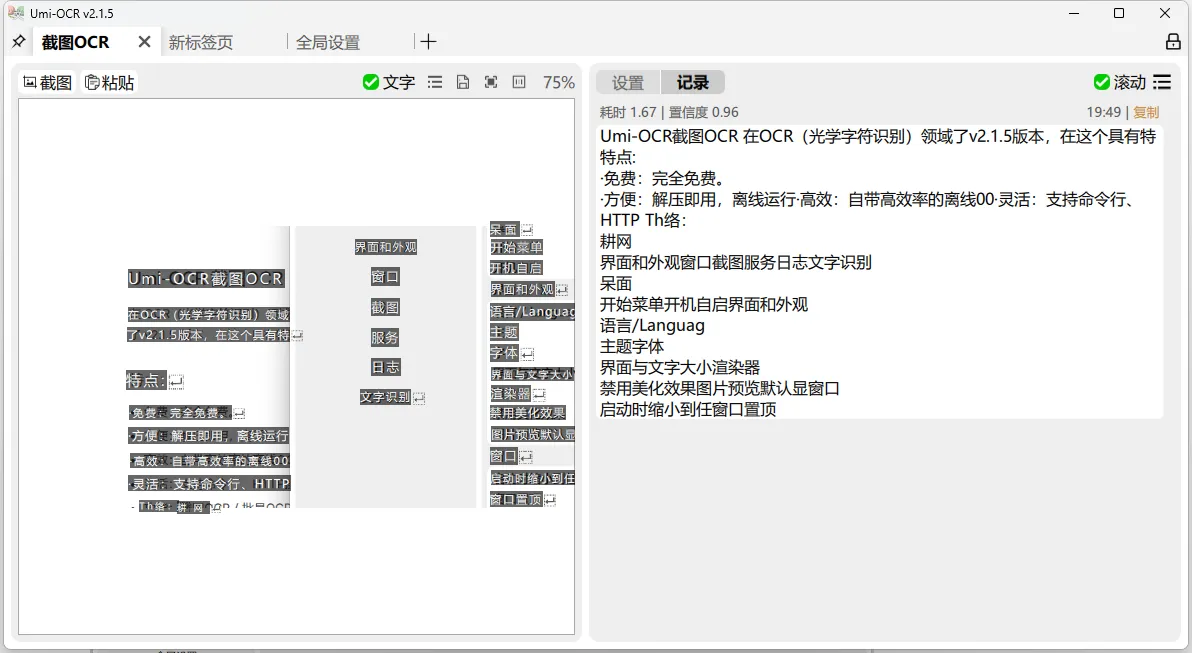Open the record list menu icon beside 滚动
1192x653 pixels.
coord(1162,82)
